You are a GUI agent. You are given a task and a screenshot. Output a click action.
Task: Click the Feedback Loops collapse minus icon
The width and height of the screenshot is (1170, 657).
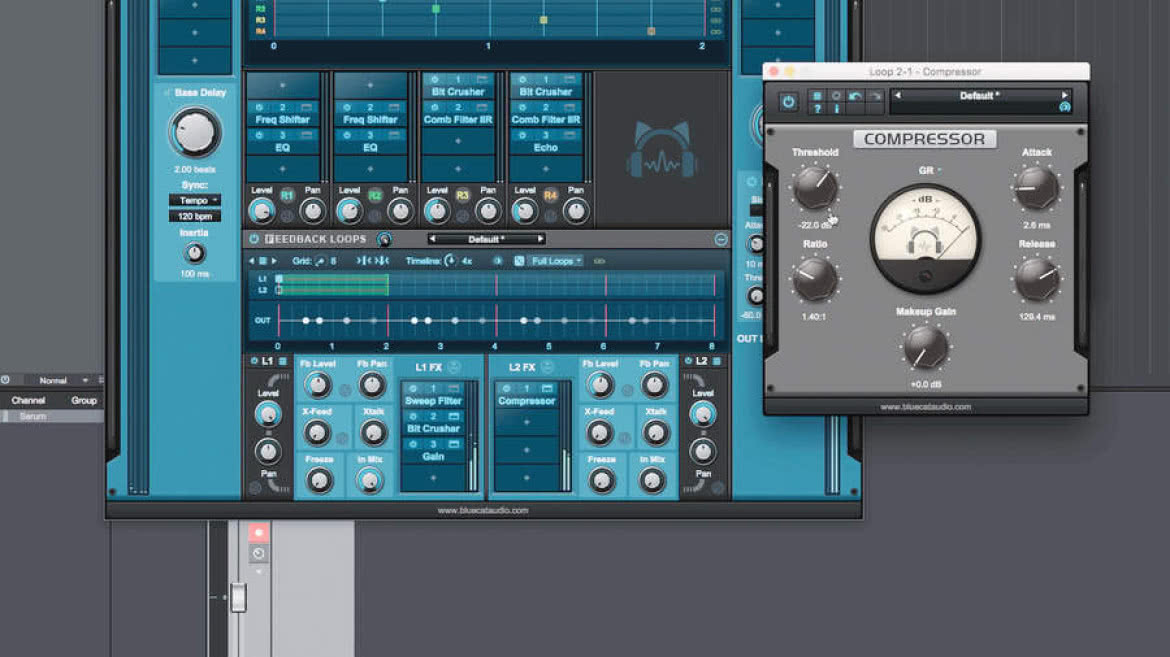coord(720,240)
